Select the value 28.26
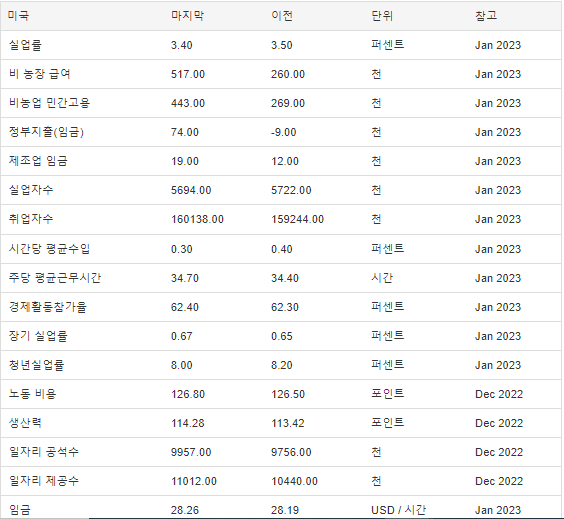 coord(185,510)
